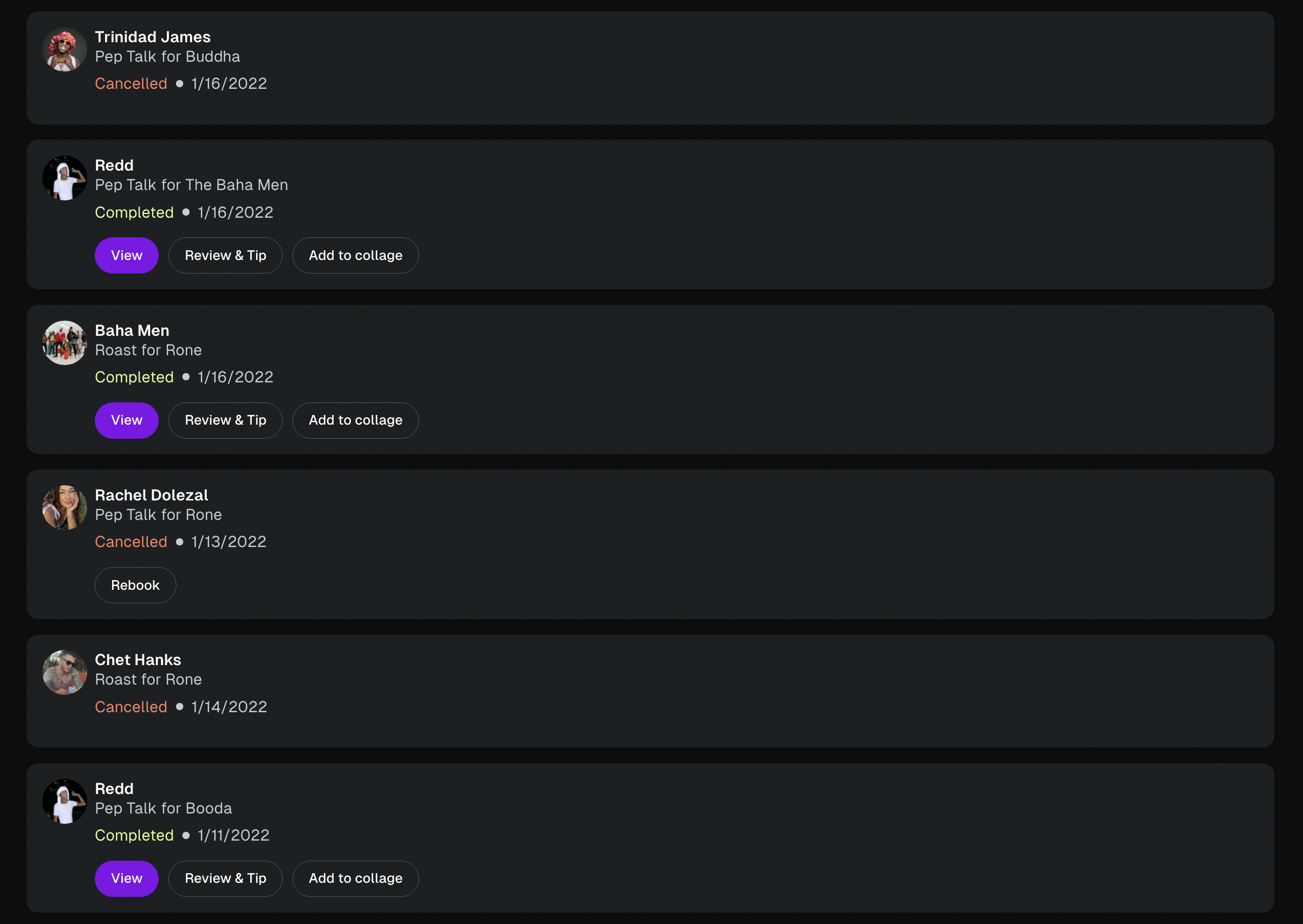
Task: Select the Baha Men name heading
Action: [132, 330]
